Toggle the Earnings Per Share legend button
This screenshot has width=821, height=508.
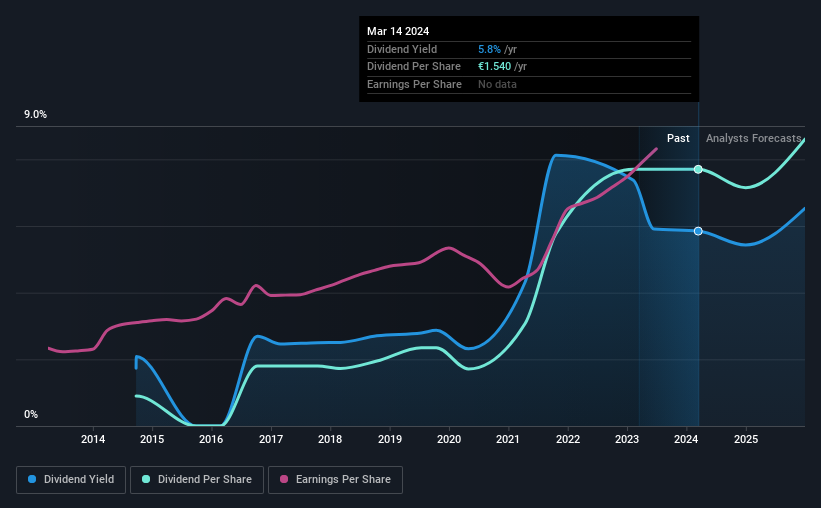[x=335, y=480]
